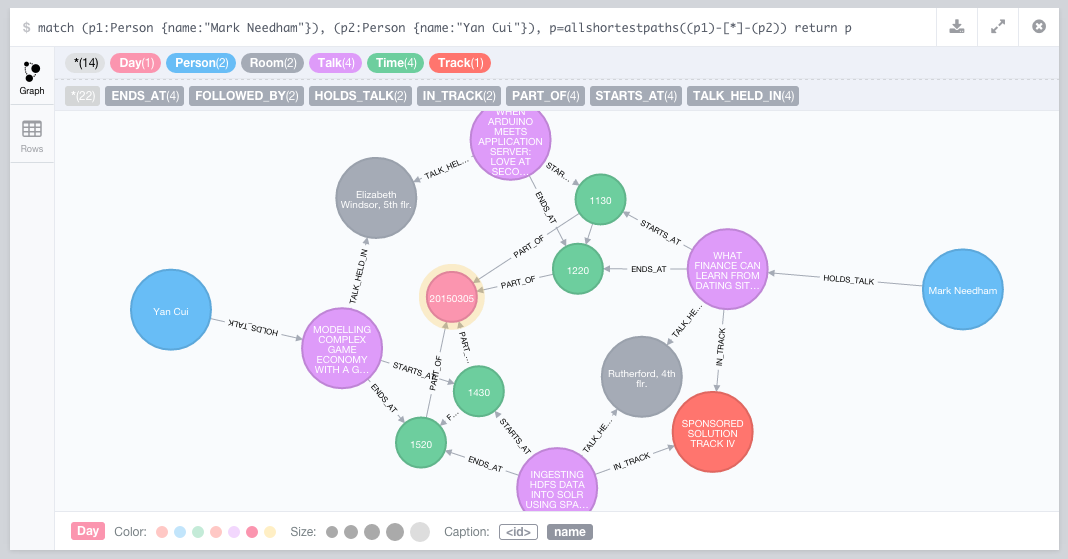Select the *(14) all-nodes label
This screenshot has width=1068, height=559.
click(x=85, y=63)
